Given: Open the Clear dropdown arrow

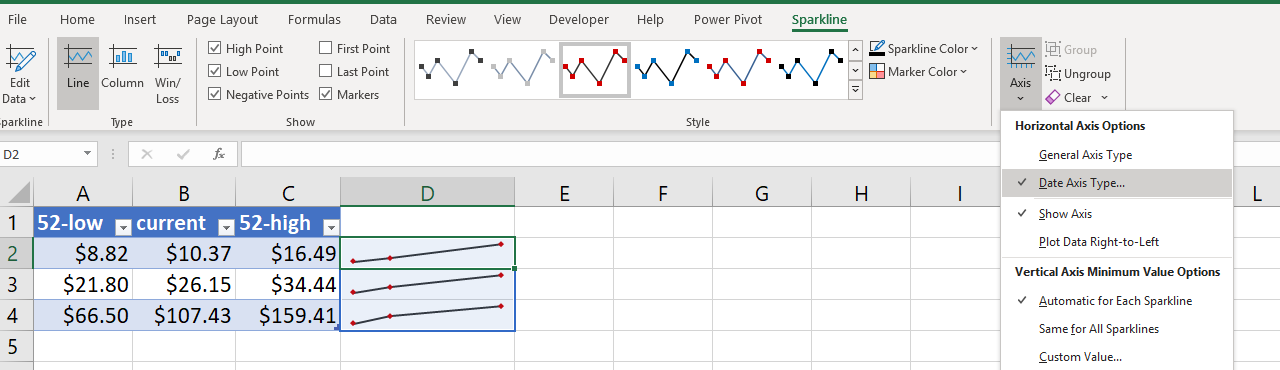Looking at the screenshot, I should click(1104, 98).
